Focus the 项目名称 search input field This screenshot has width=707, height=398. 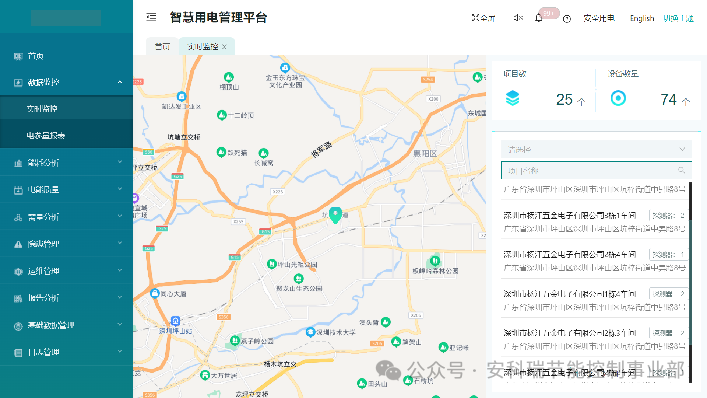(596, 170)
